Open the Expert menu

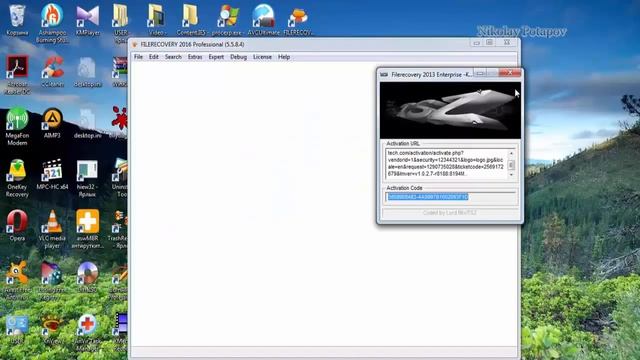(x=216, y=57)
